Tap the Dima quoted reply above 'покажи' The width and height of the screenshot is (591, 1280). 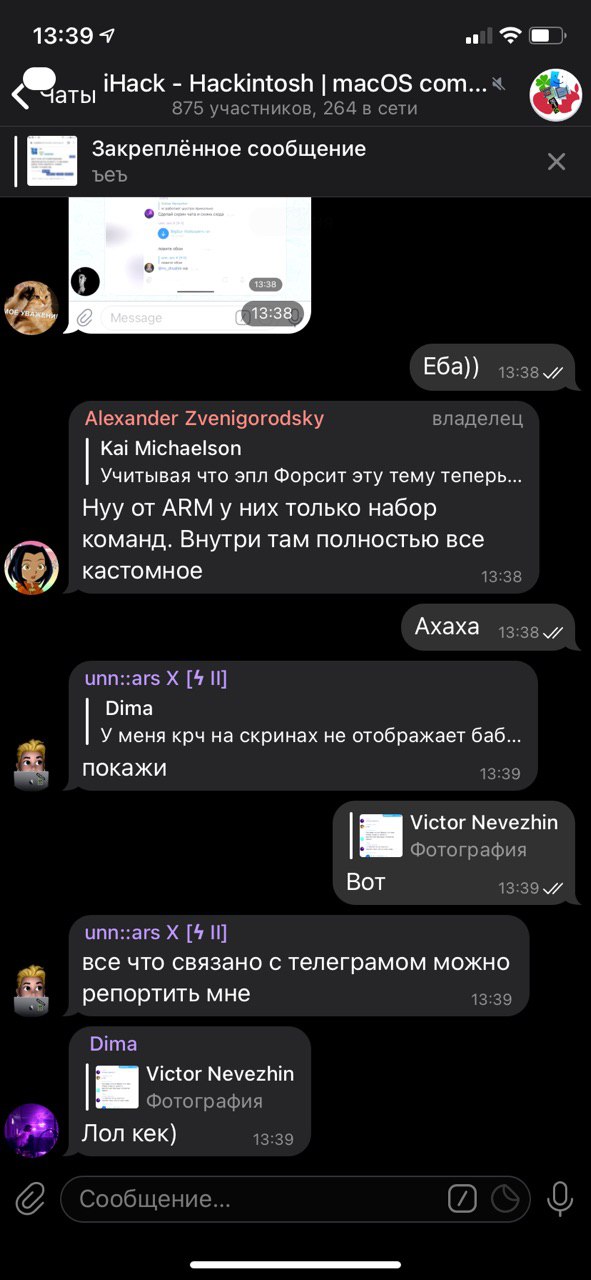310,721
